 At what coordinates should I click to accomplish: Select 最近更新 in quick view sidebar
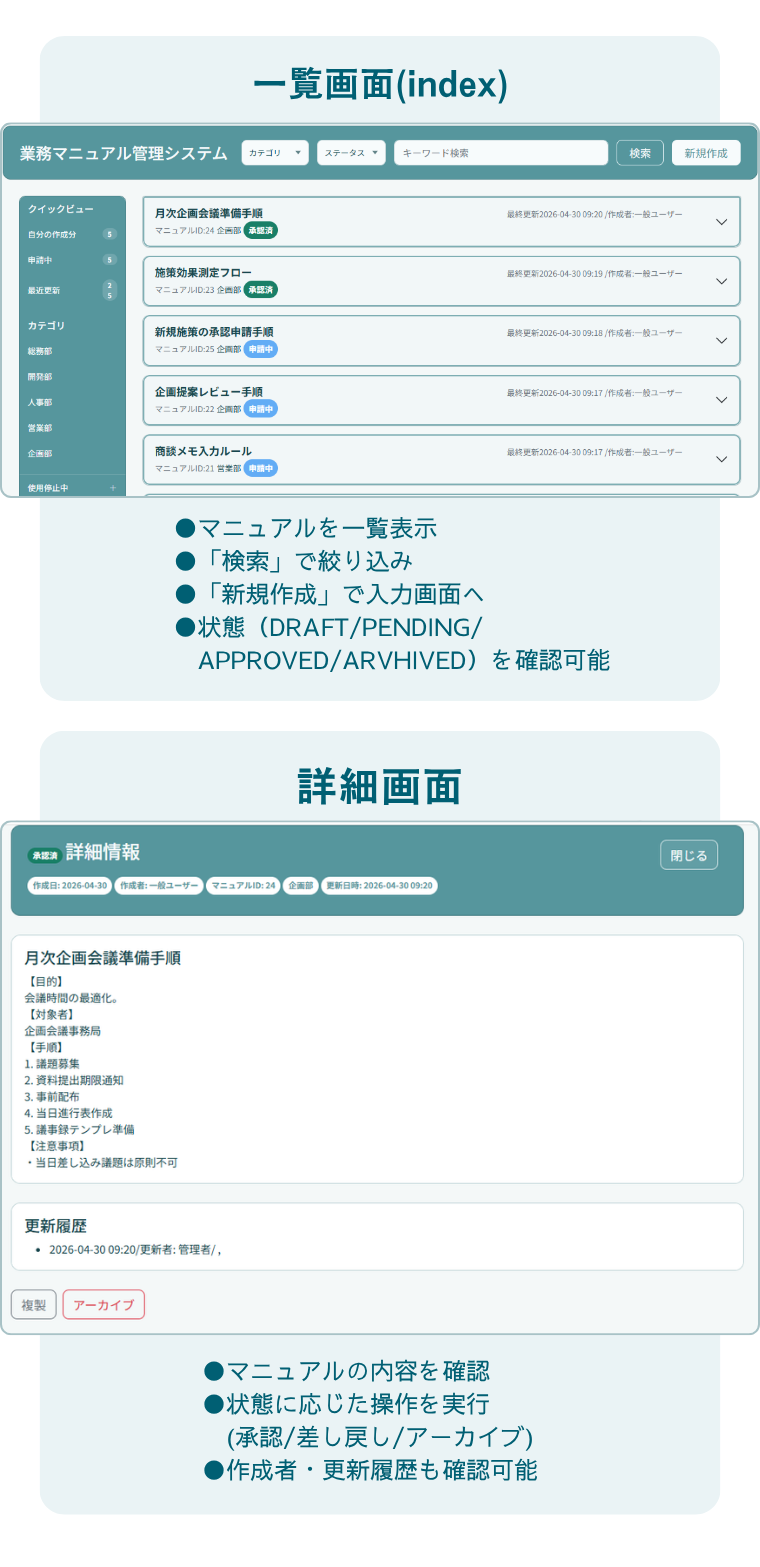[x=44, y=290]
